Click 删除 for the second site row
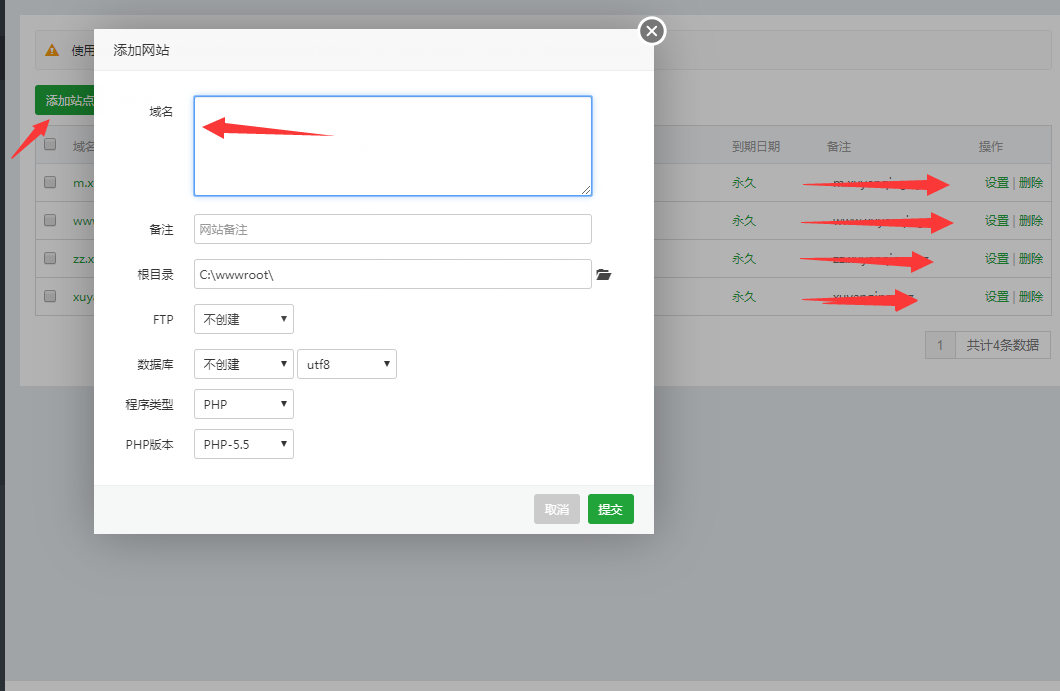This screenshot has width=1060, height=691. [x=1031, y=220]
